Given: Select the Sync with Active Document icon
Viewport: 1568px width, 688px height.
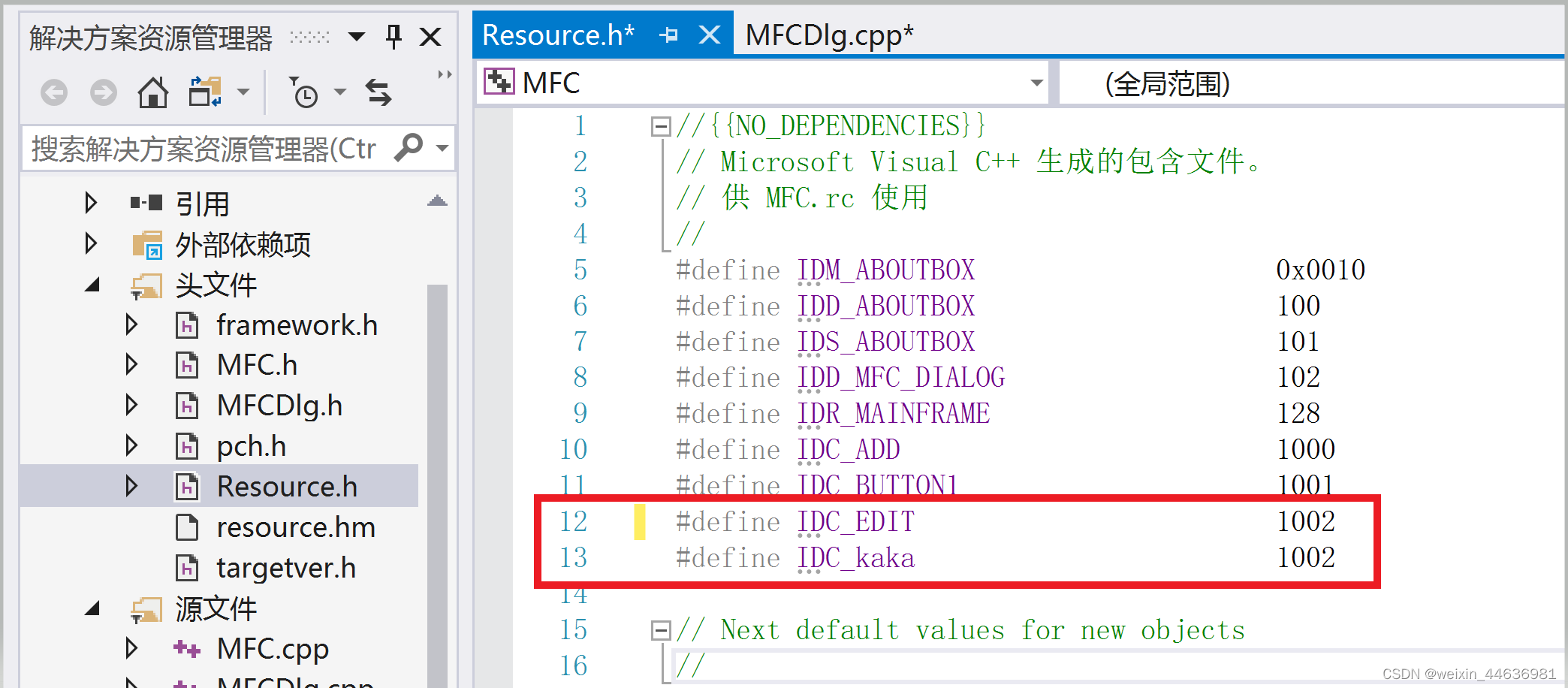Looking at the screenshot, I should click(379, 92).
